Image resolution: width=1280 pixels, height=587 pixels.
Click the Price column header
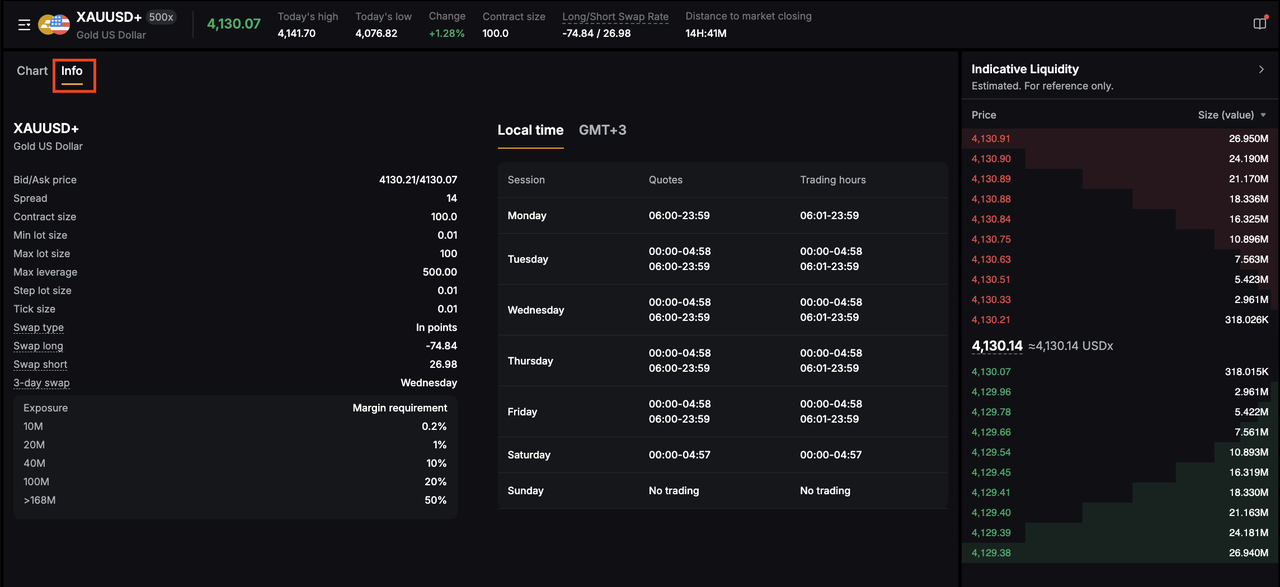pyautogui.click(x=984, y=115)
